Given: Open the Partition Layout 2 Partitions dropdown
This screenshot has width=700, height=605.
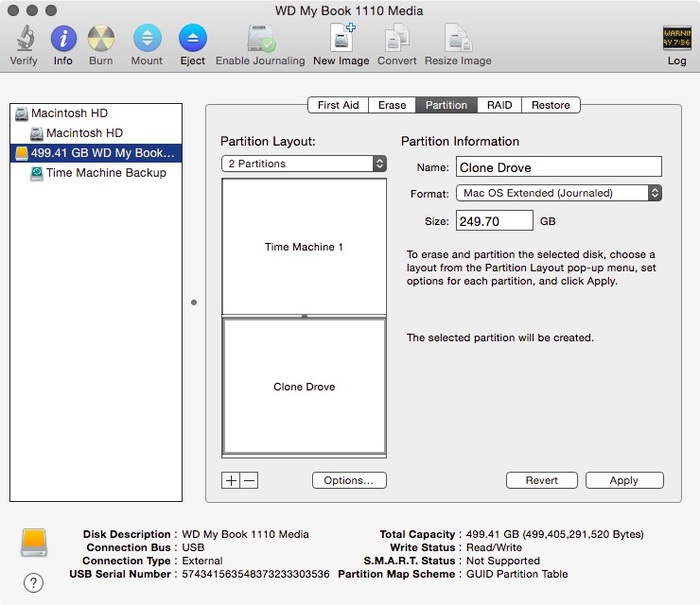Looking at the screenshot, I should click(304, 164).
